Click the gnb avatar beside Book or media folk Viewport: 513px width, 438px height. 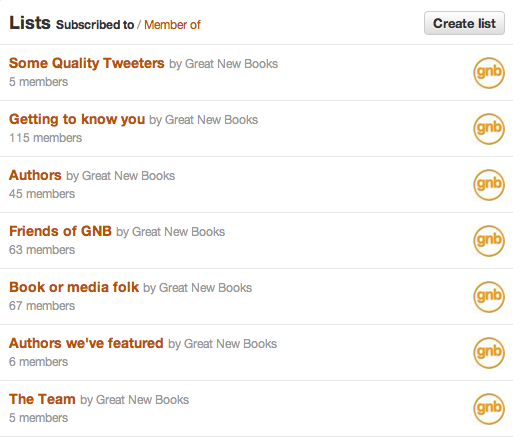pyautogui.click(x=489, y=297)
